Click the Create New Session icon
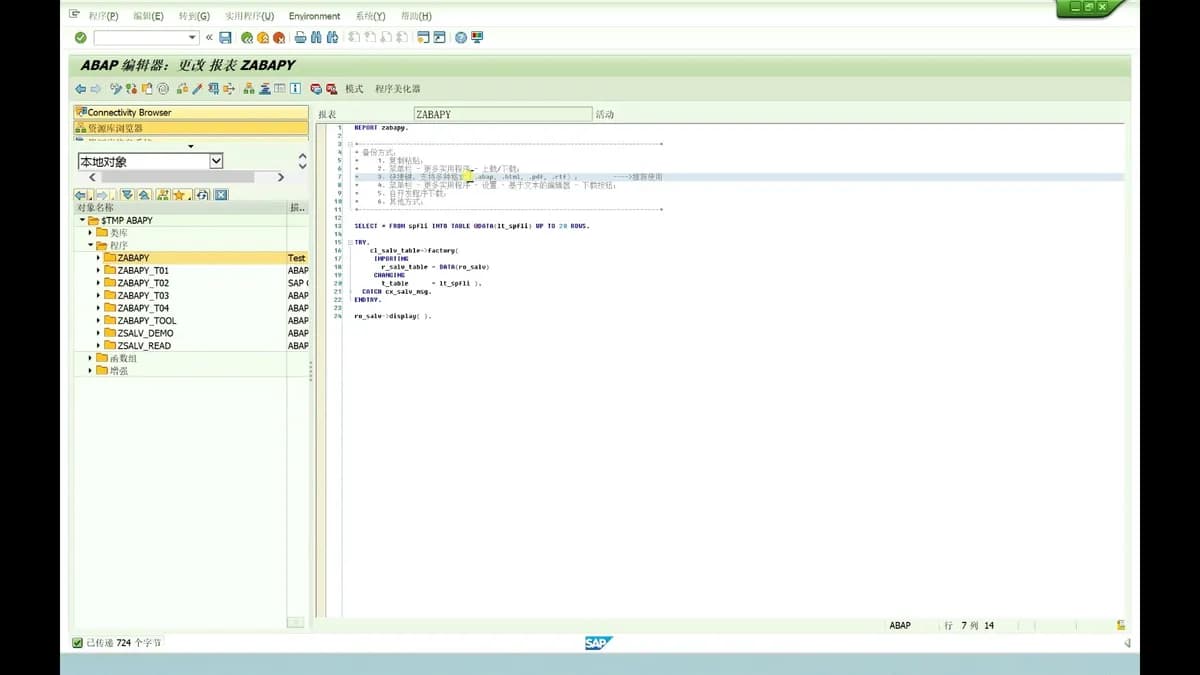1200x675 pixels. point(423,37)
